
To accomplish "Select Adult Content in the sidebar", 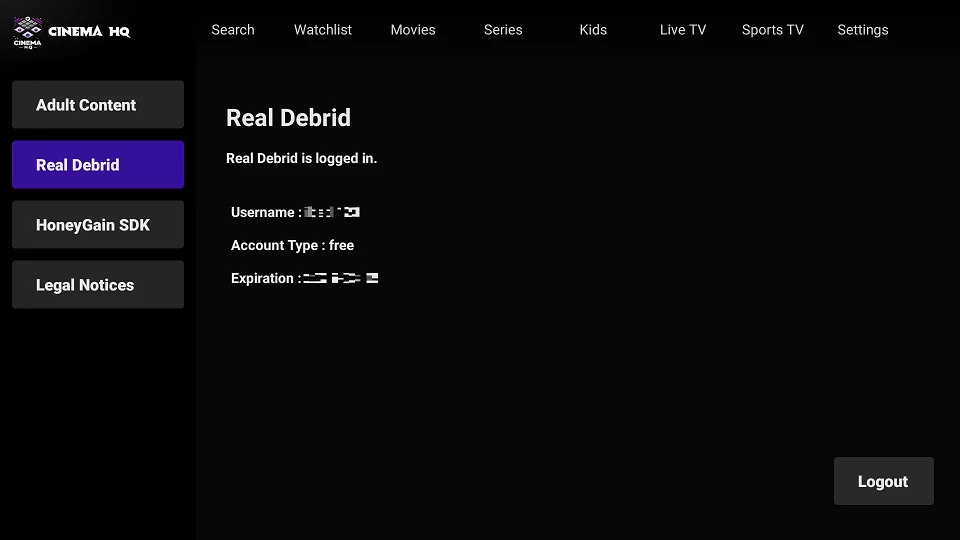I will pos(98,105).
